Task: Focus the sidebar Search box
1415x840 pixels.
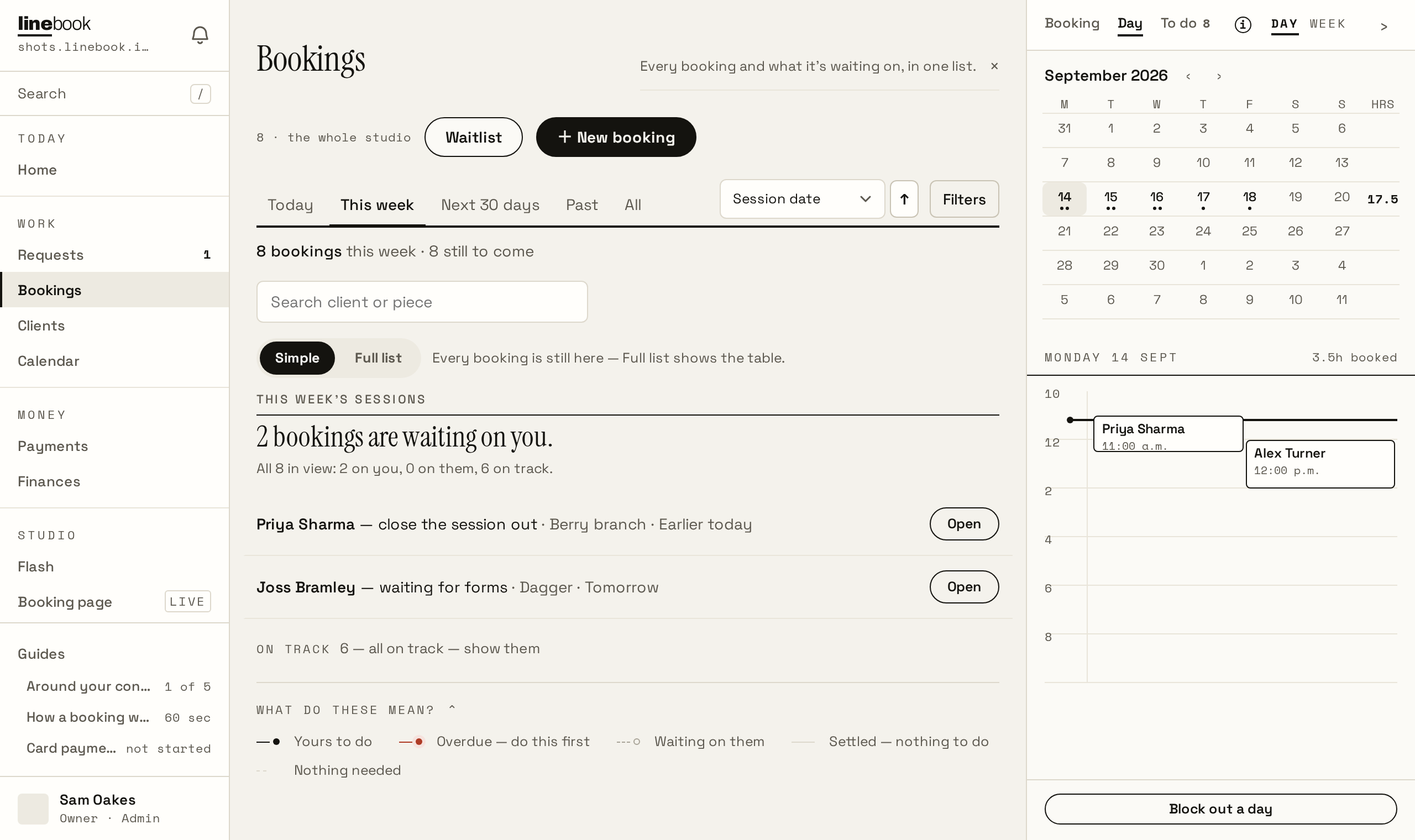Action: coord(114,94)
